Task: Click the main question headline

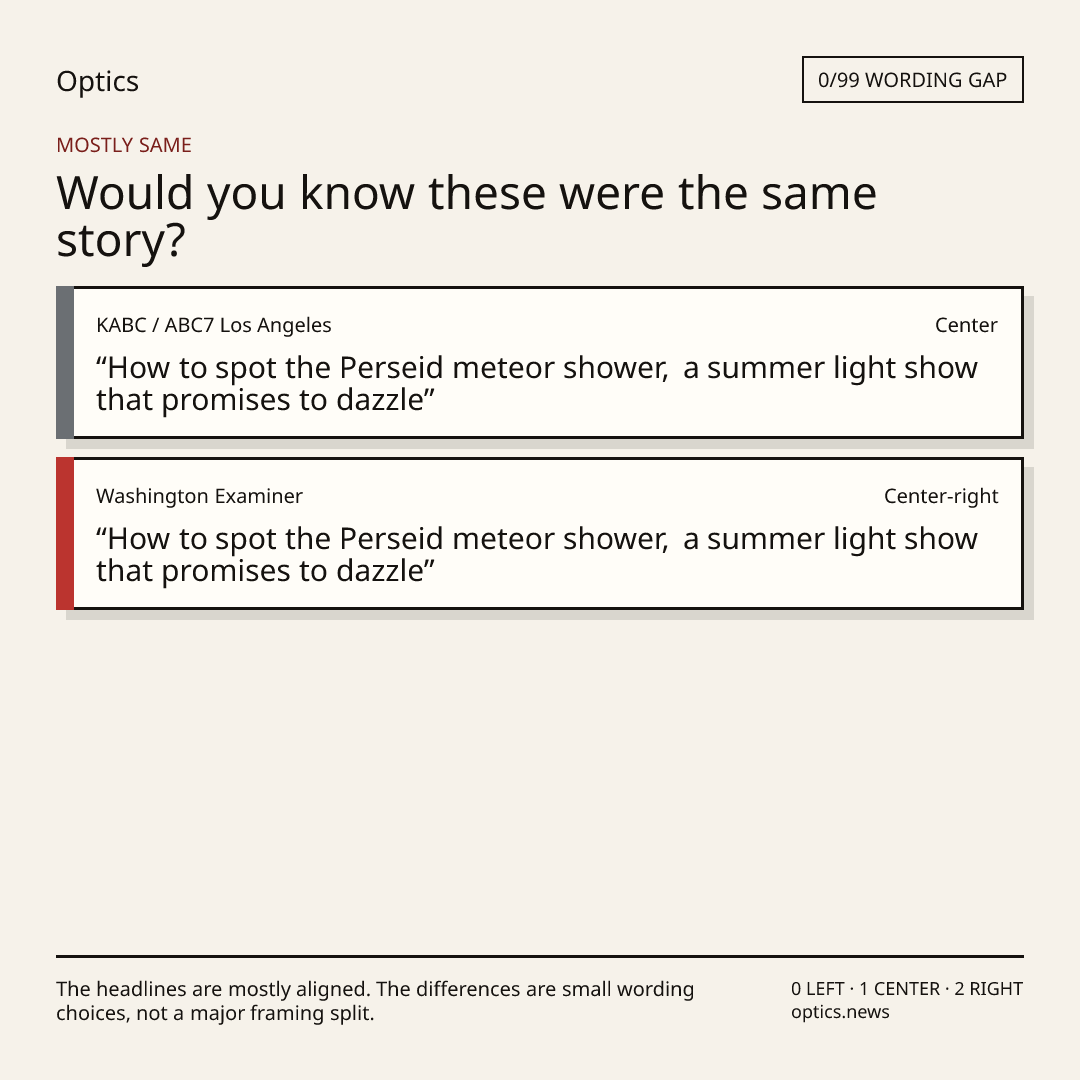Action: pyautogui.click(x=466, y=216)
